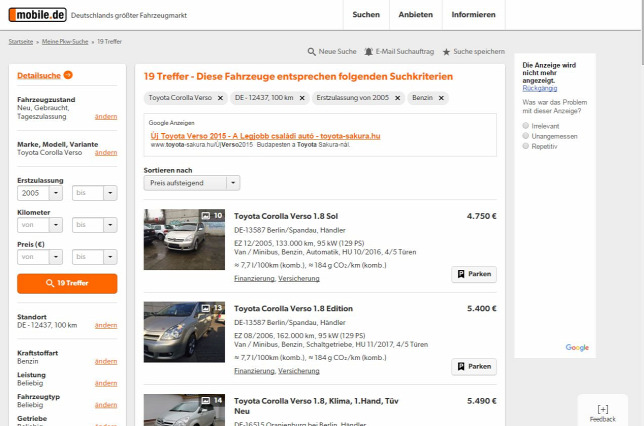Click the Neue Suche magnifier icon
The image size is (644, 426).
pyautogui.click(x=312, y=52)
